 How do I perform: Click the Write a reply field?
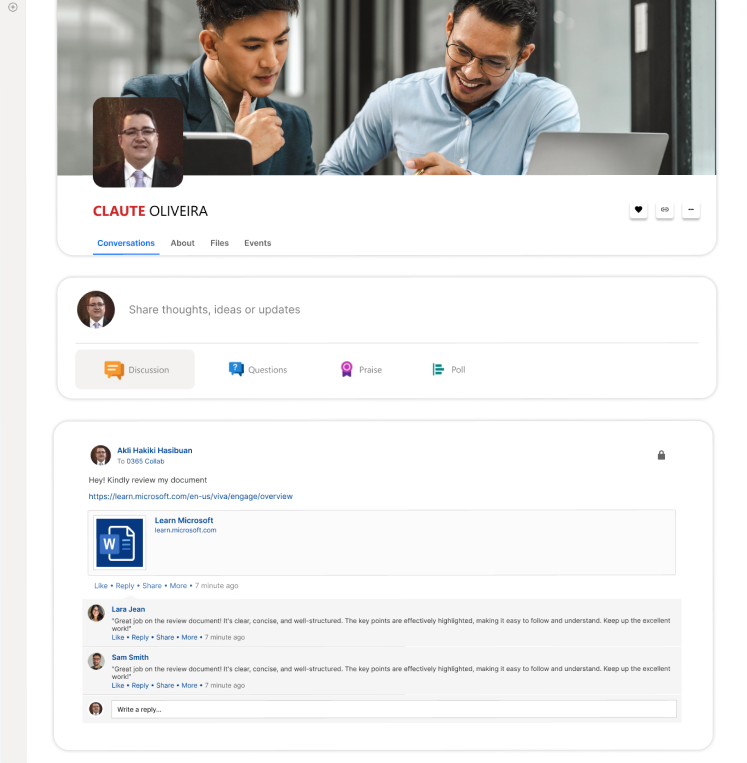click(393, 709)
